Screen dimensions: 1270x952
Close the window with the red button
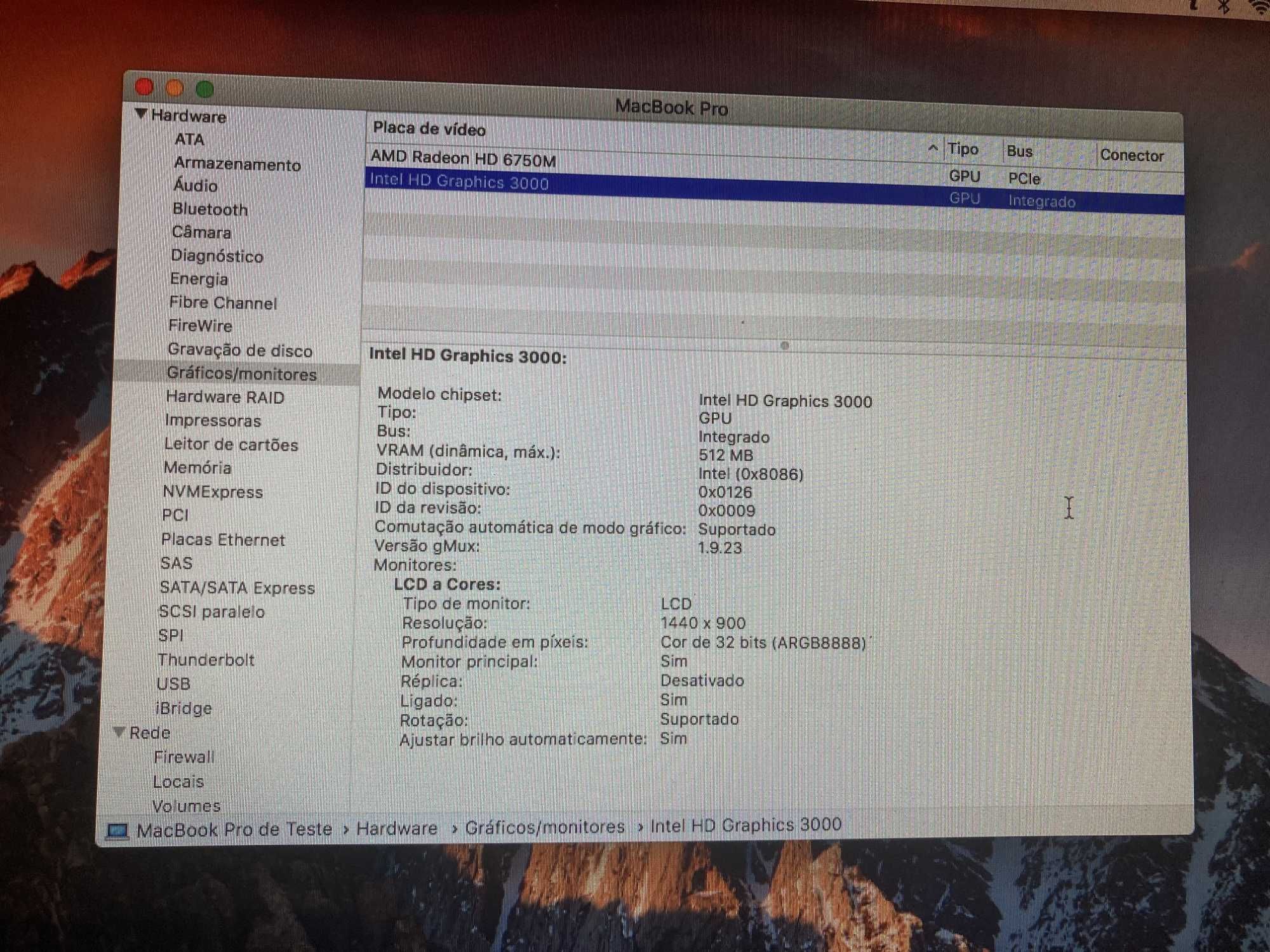click(x=144, y=86)
